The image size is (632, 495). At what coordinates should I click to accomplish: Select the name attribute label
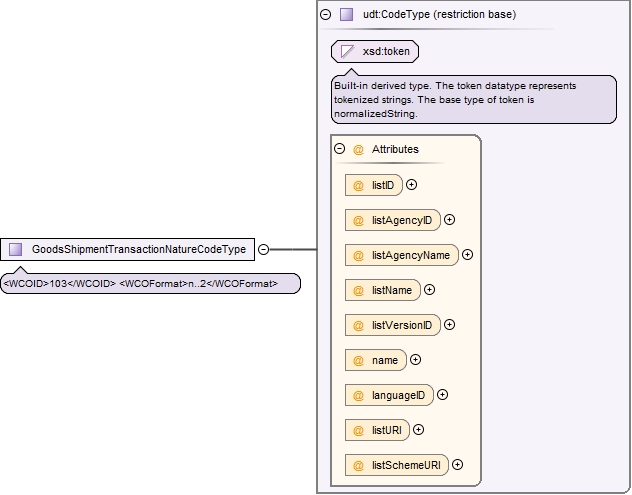[385, 360]
